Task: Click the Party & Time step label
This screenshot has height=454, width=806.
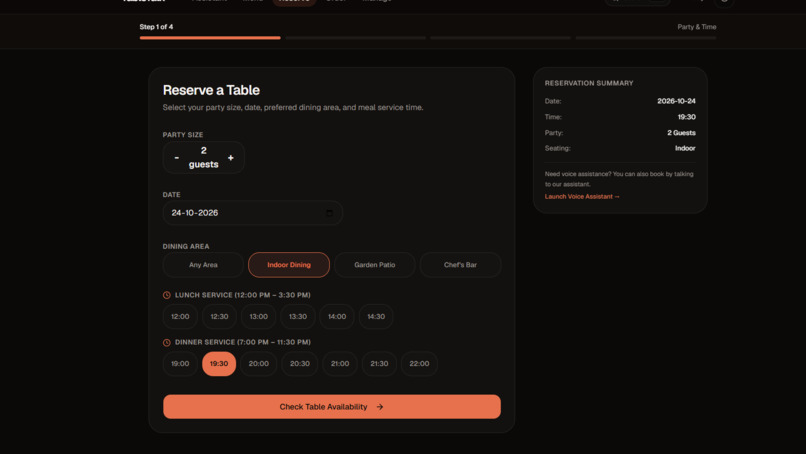Action: 697,27
